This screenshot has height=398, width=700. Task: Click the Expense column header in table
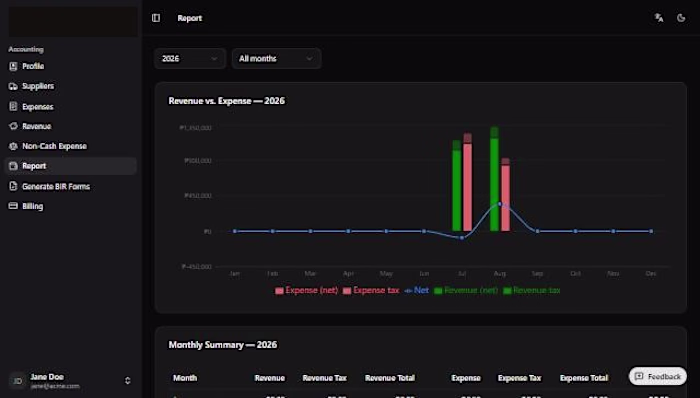466,378
